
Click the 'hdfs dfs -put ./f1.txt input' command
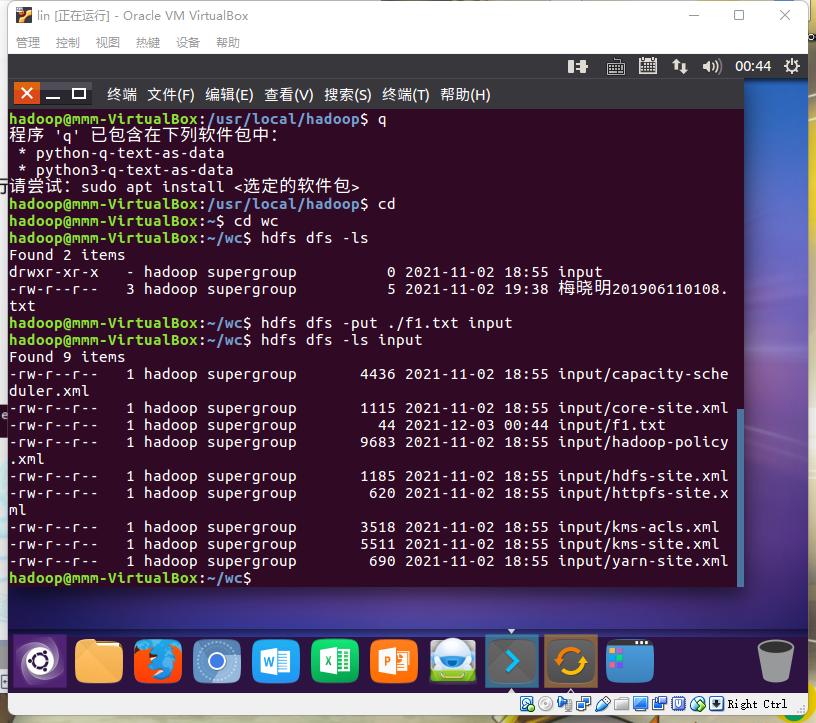pyautogui.click(x=386, y=323)
